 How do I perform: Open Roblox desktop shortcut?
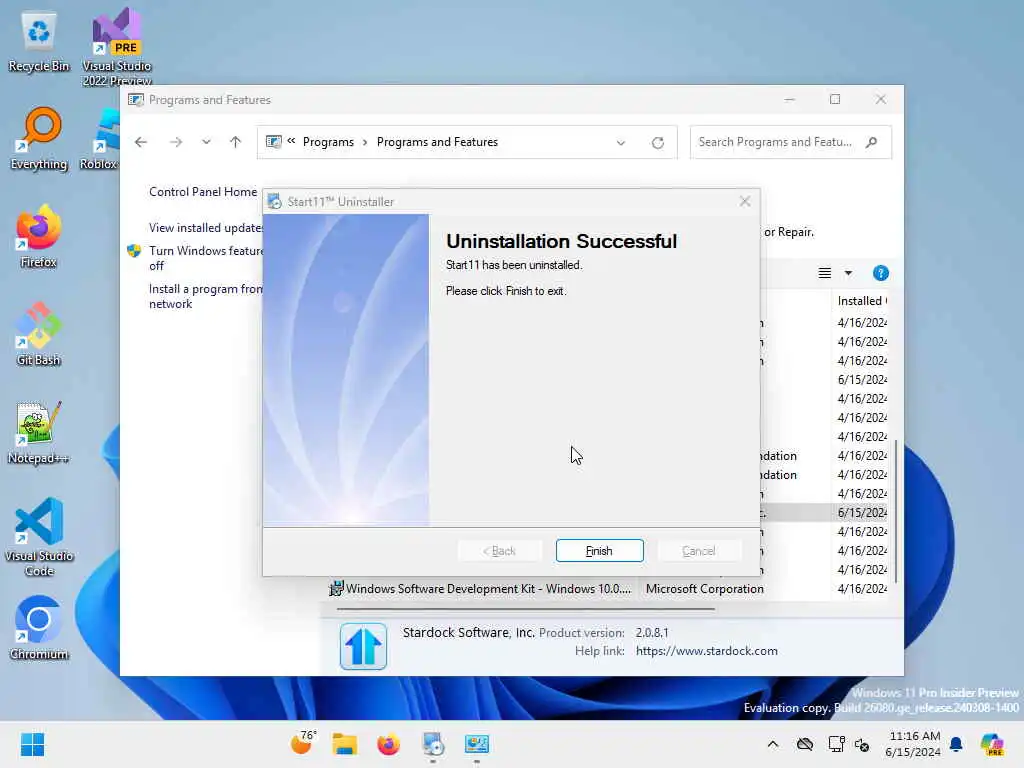tap(99, 139)
